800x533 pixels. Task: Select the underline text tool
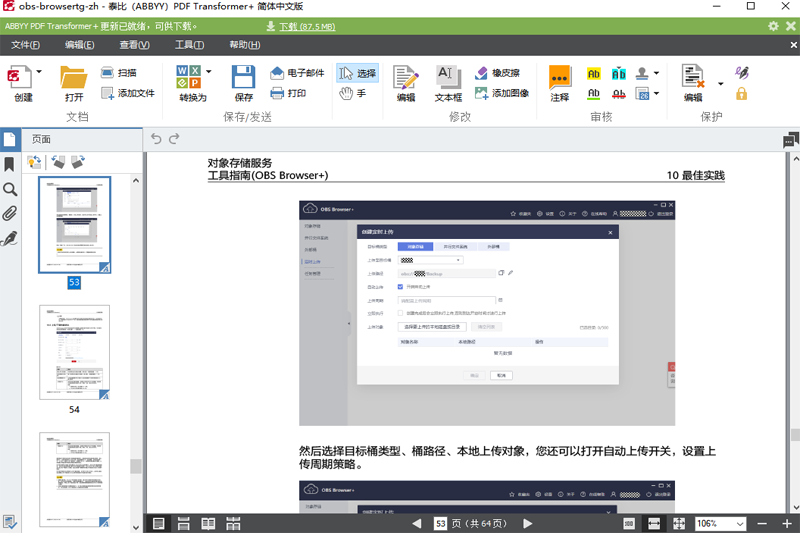pyautogui.click(x=593, y=93)
